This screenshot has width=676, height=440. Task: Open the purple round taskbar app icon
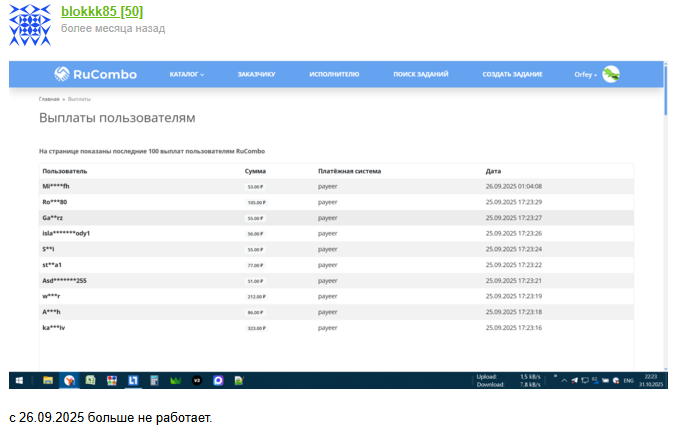click(218, 381)
